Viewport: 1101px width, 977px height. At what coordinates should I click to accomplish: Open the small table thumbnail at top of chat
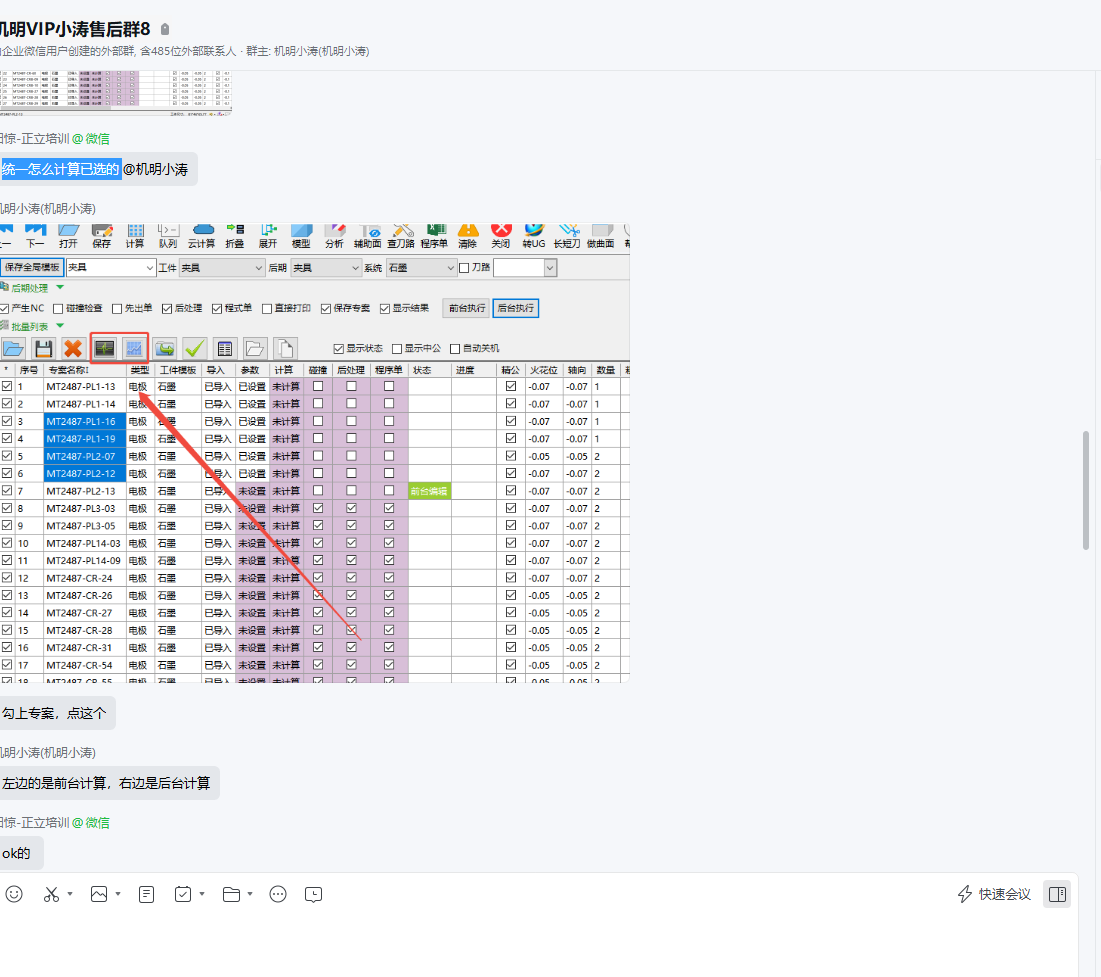tap(116, 93)
